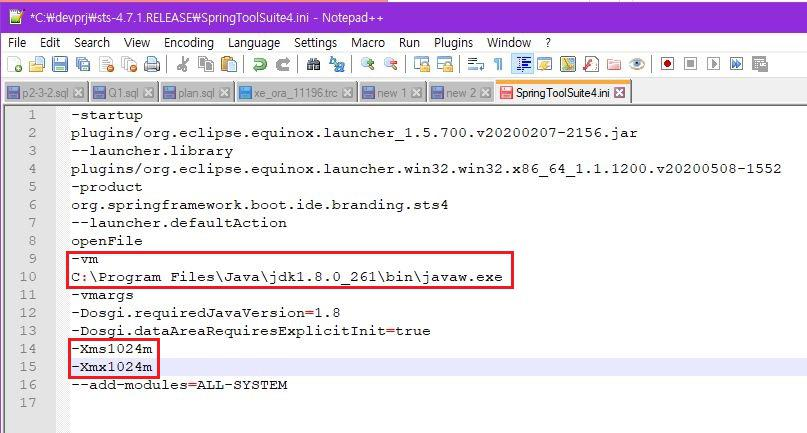Screen dimensions: 807x433
Task: Click Save recorded macro icon
Action: pyautogui.click(x=760, y=64)
